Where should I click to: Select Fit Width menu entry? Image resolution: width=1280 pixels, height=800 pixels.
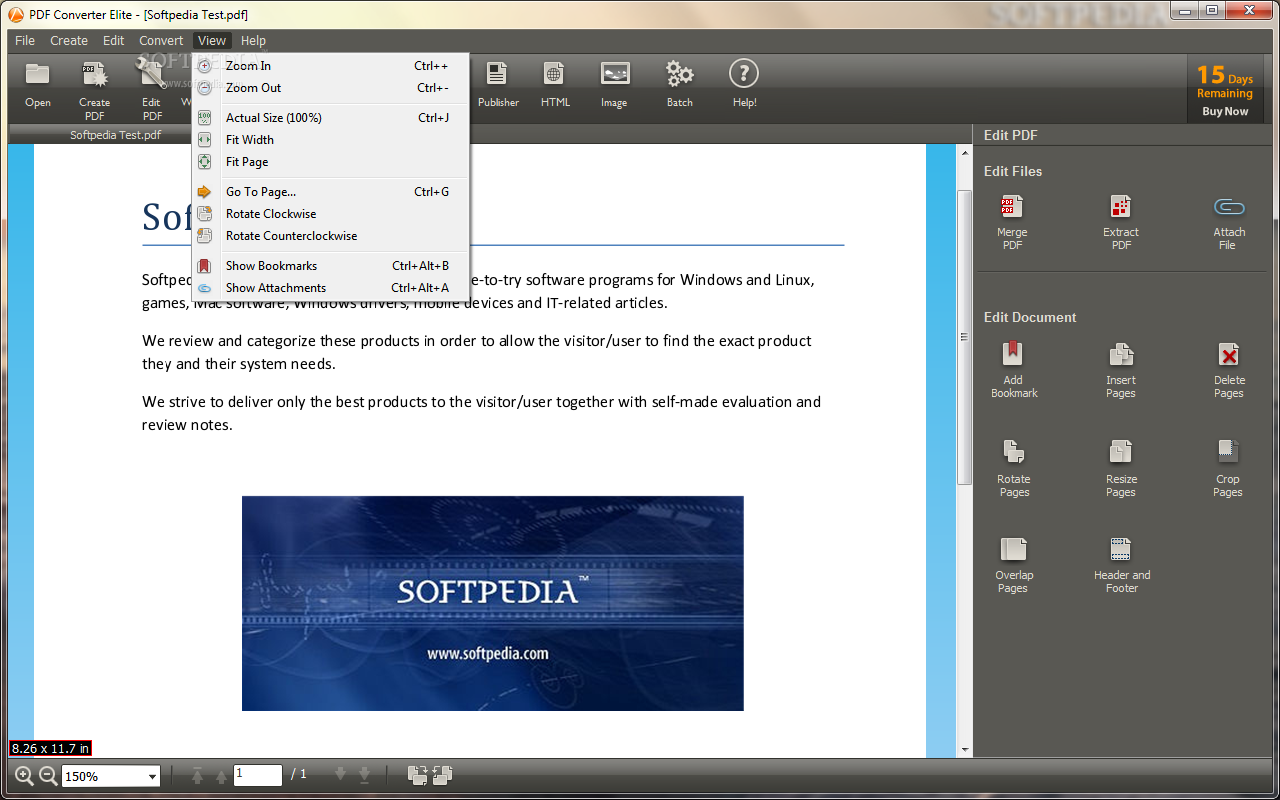[x=330, y=140]
